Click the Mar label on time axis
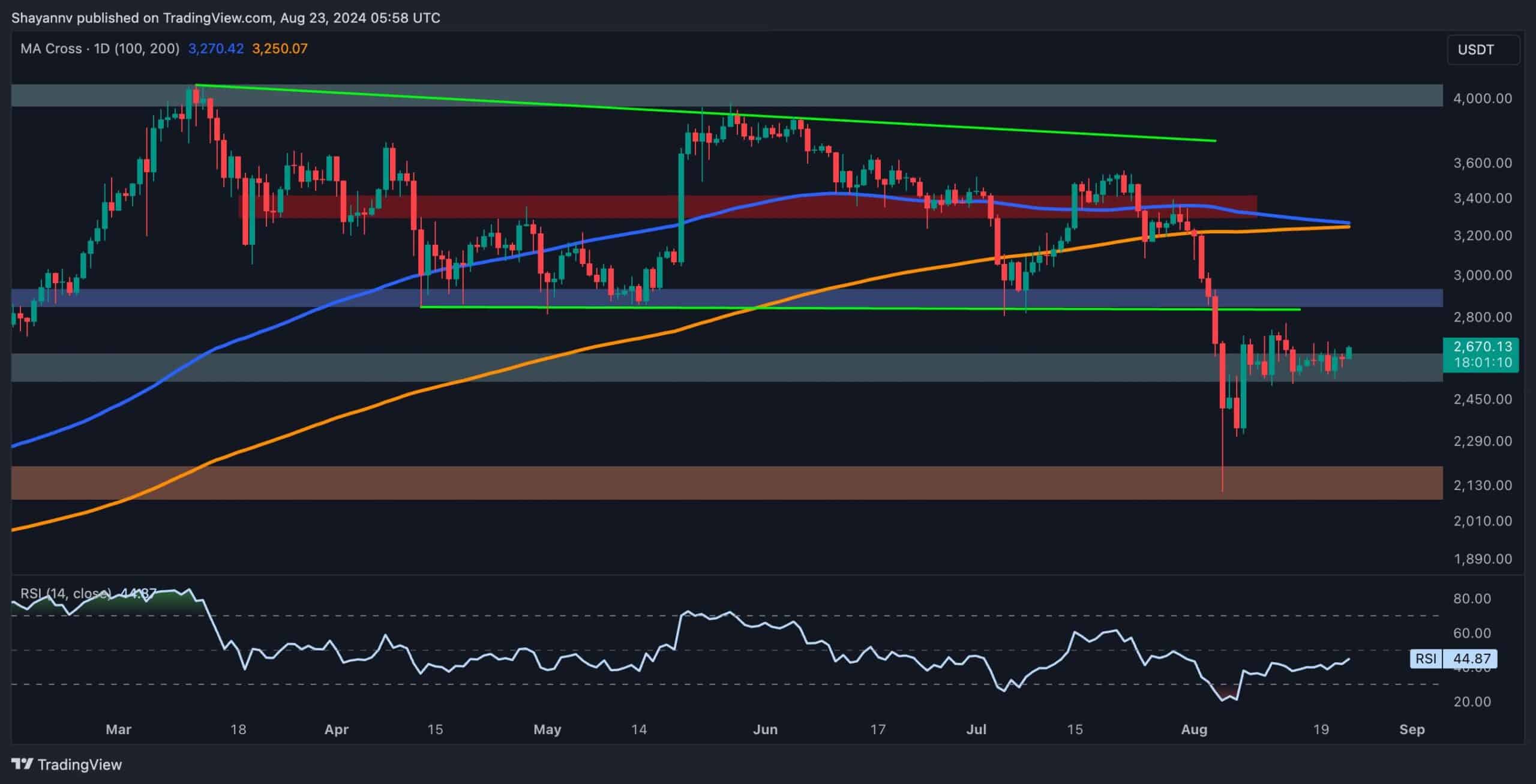The image size is (1536, 784). tap(118, 729)
